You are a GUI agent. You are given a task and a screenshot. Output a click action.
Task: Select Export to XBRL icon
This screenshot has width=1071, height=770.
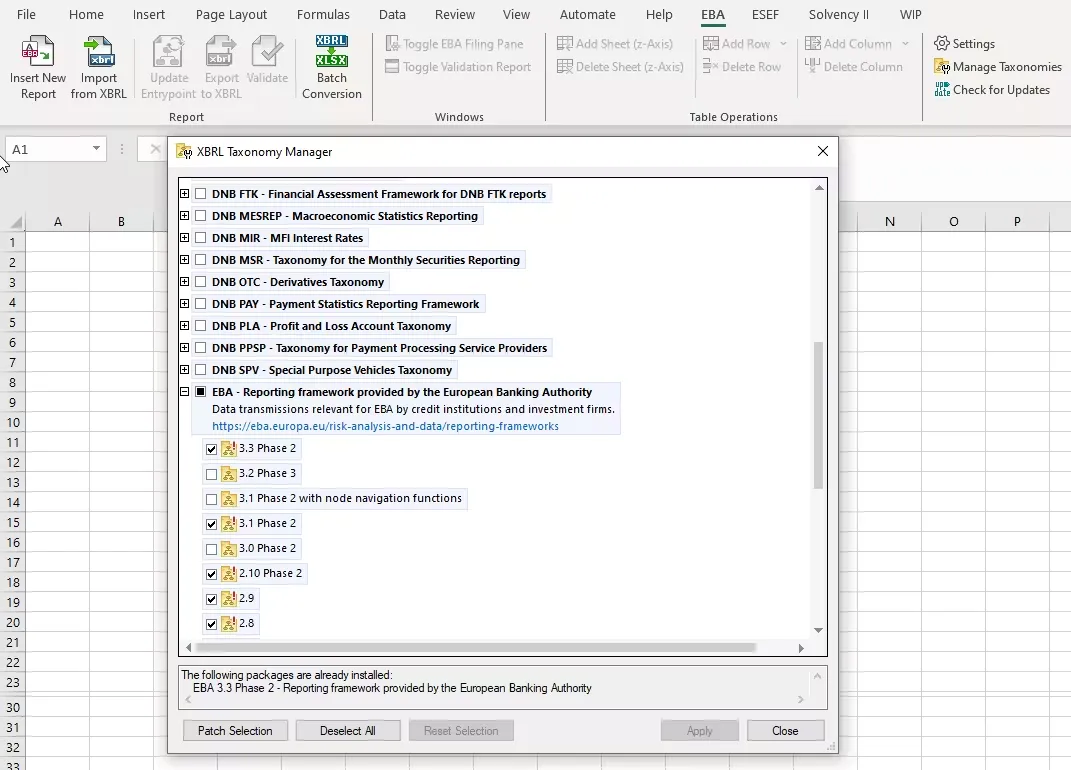click(221, 51)
